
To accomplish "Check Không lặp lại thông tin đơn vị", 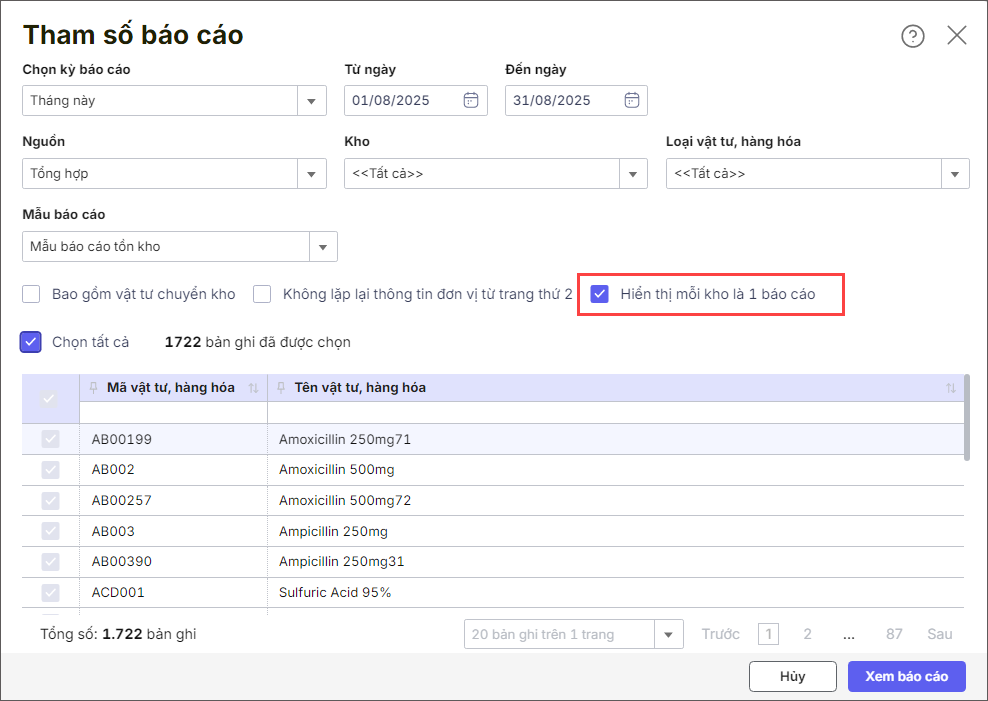I will point(262,294).
